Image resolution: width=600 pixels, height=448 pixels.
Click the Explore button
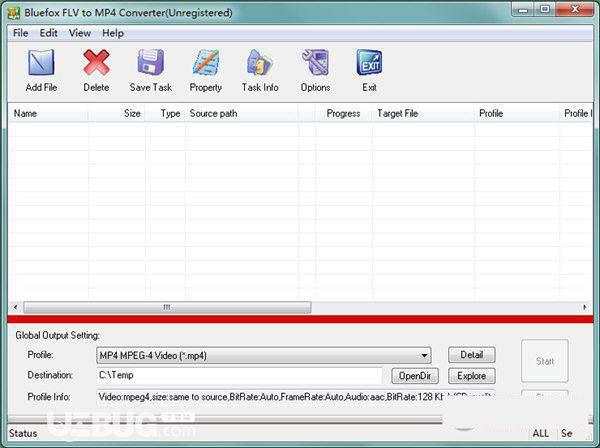coord(471,376)
